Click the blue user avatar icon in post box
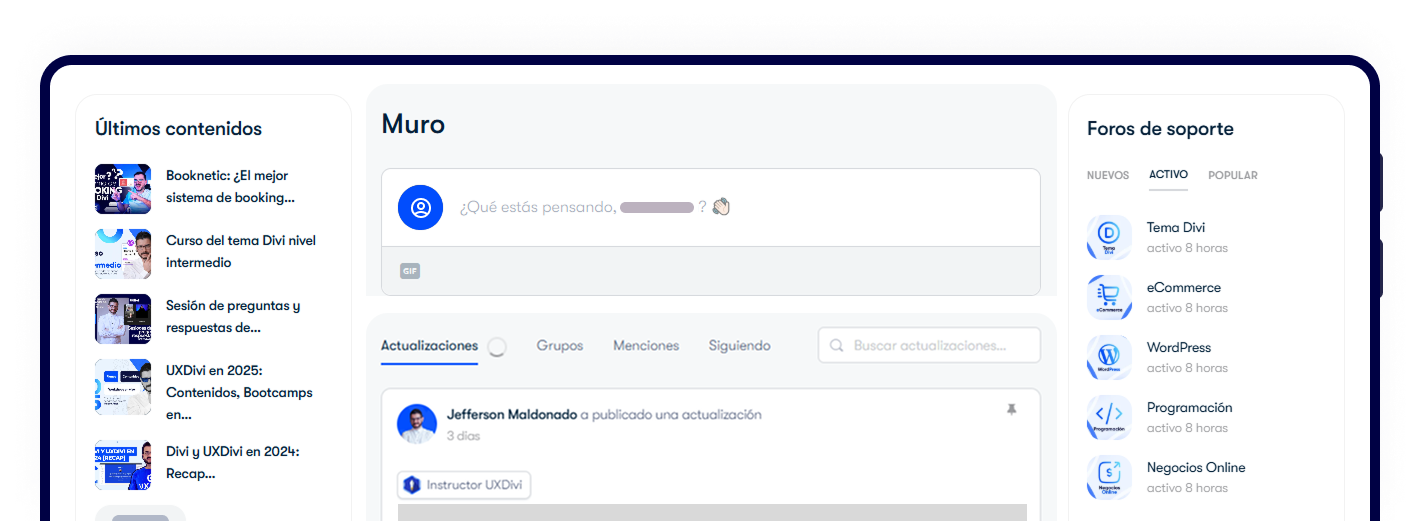The width and height of the screenshot is (1420, 521). [420, 207]
